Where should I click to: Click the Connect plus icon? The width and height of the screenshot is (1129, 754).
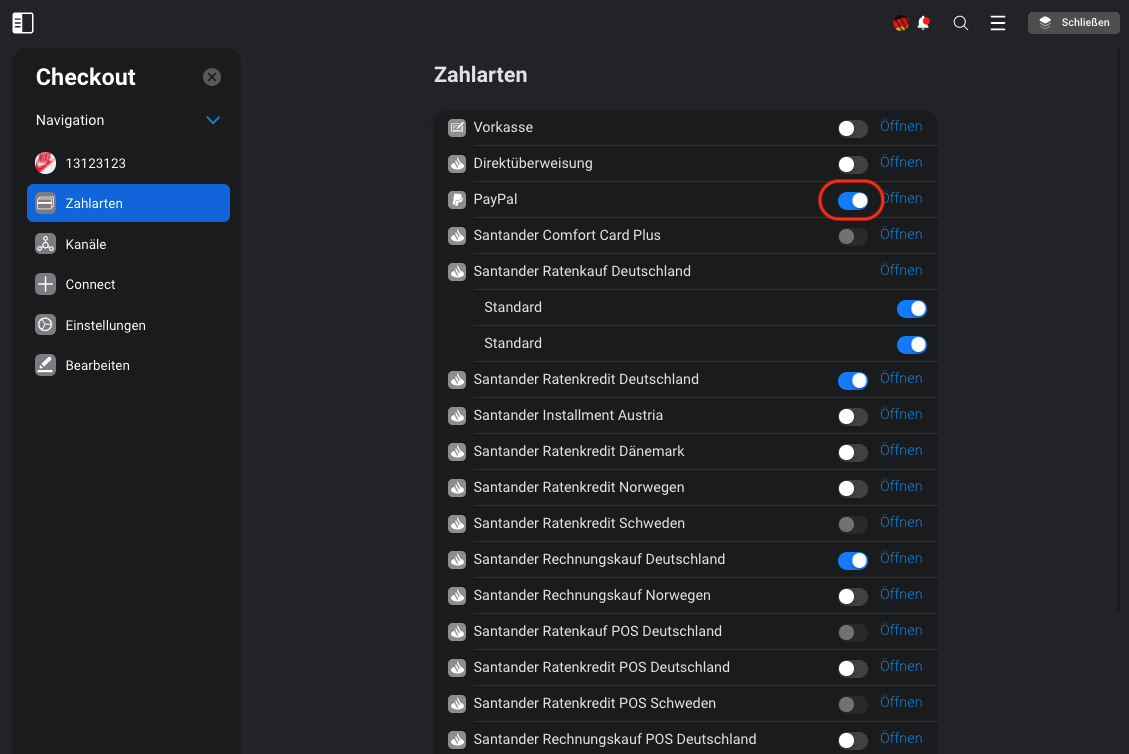tap(45, 284)
